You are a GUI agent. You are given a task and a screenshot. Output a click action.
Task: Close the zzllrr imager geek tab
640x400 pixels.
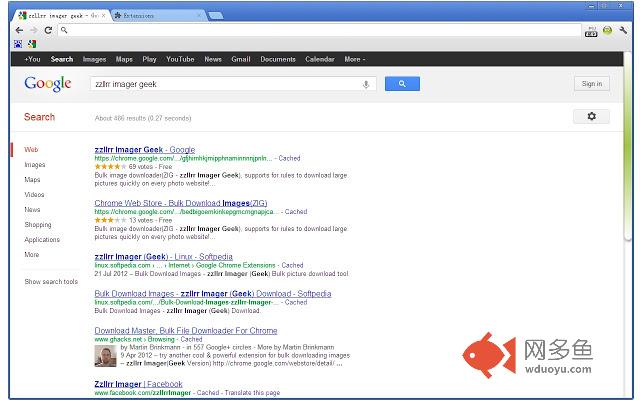click(x=103, y=16)
